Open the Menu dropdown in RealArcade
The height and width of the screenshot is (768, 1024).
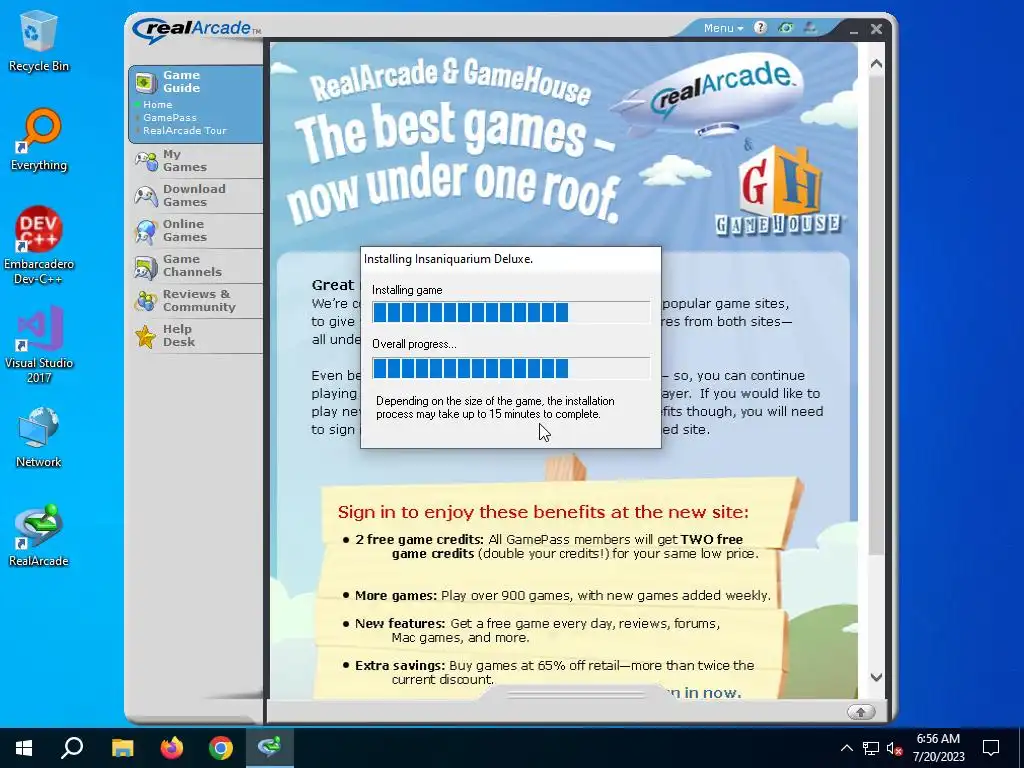pos(723,28)
